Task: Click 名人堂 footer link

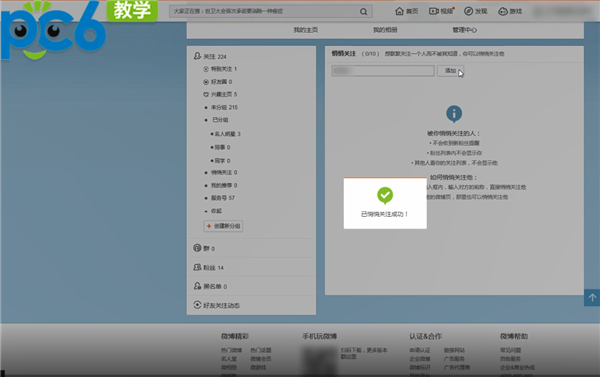Action: click(229, 359)
